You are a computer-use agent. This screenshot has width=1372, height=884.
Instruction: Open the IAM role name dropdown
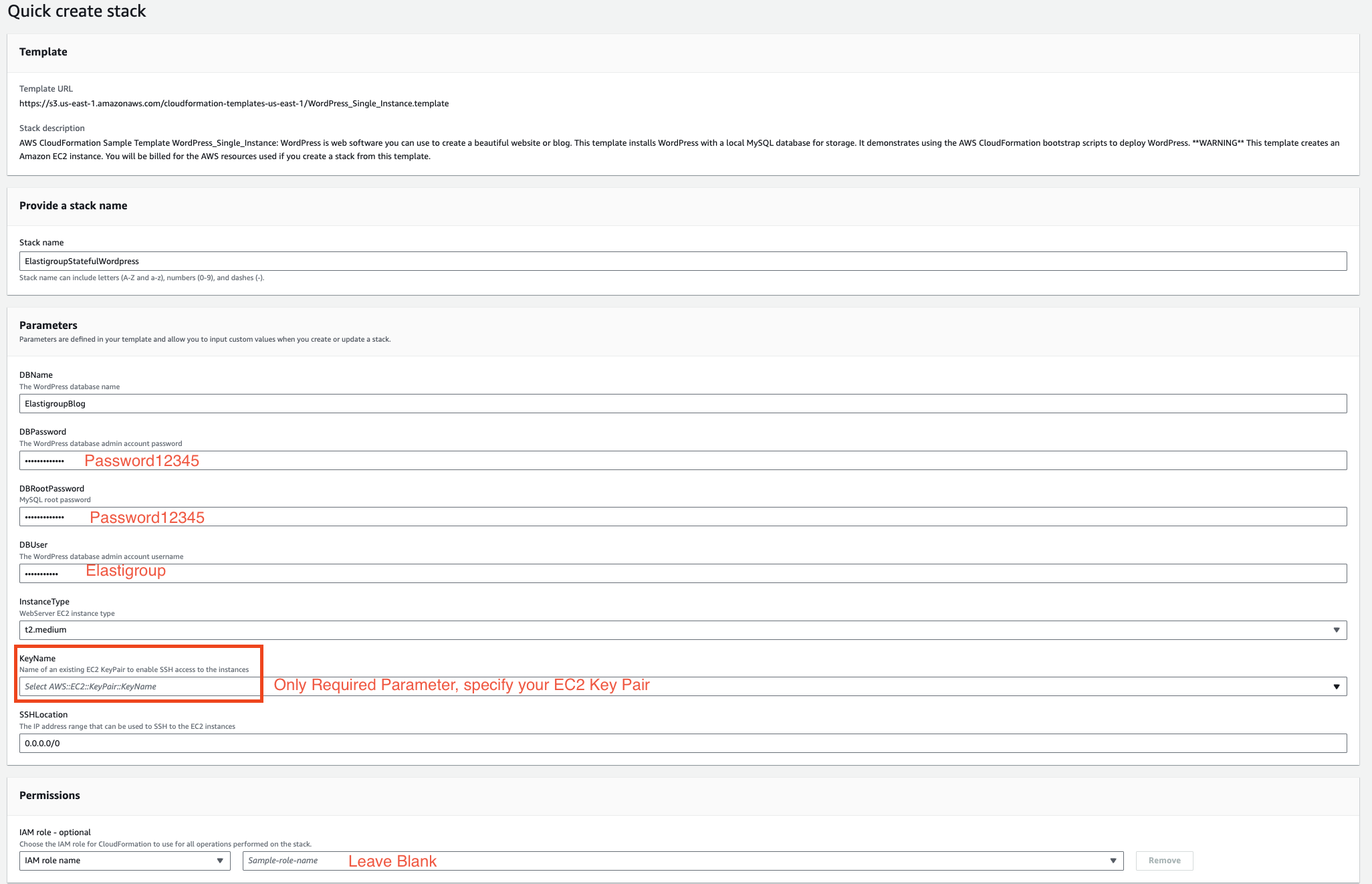tap(125, 861)
